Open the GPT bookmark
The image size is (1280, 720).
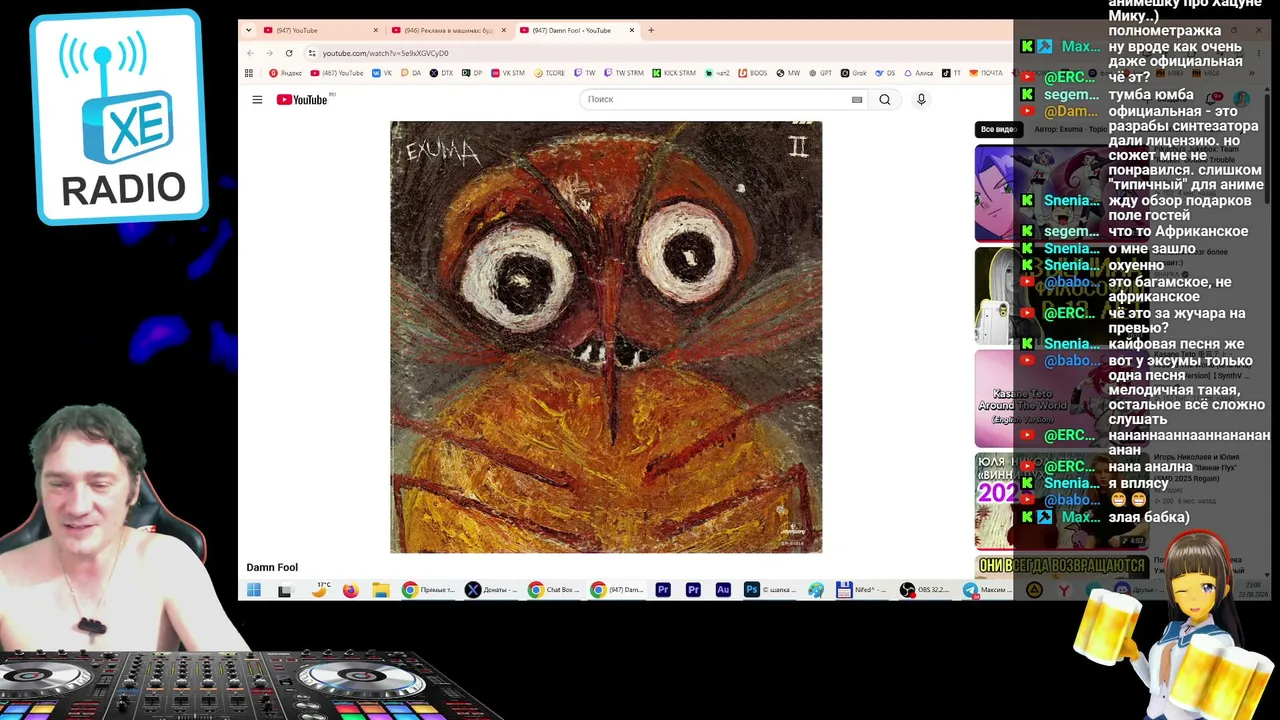[x=821, y=73]
